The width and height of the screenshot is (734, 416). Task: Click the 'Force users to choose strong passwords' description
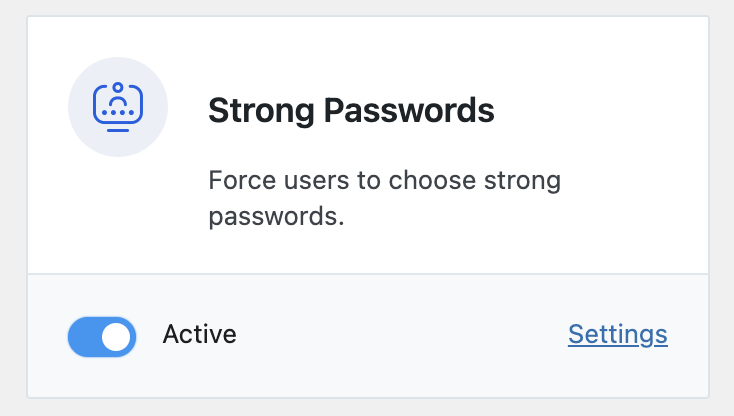point(384,198)
